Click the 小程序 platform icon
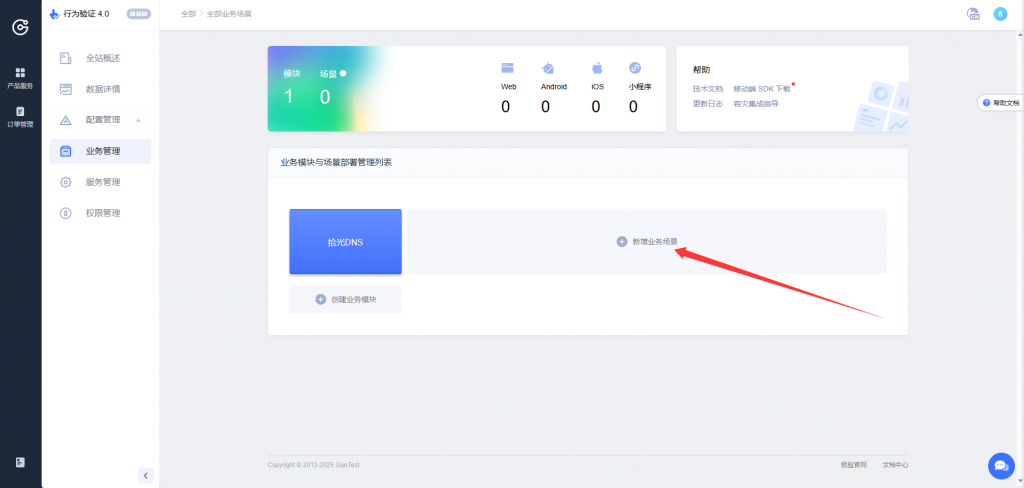The width and height of the screenshot is (1024, 488). pyautogui.click(x=634, y=68)
